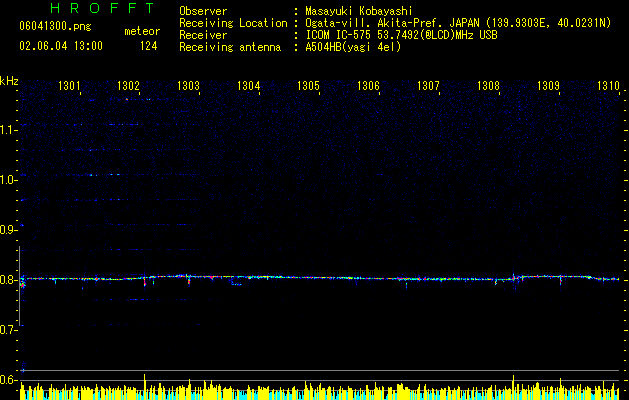Image resolution: width=629 pixels, height=400 pixels.
Task: Click the 1309 time marker
Action: point(548,86)
